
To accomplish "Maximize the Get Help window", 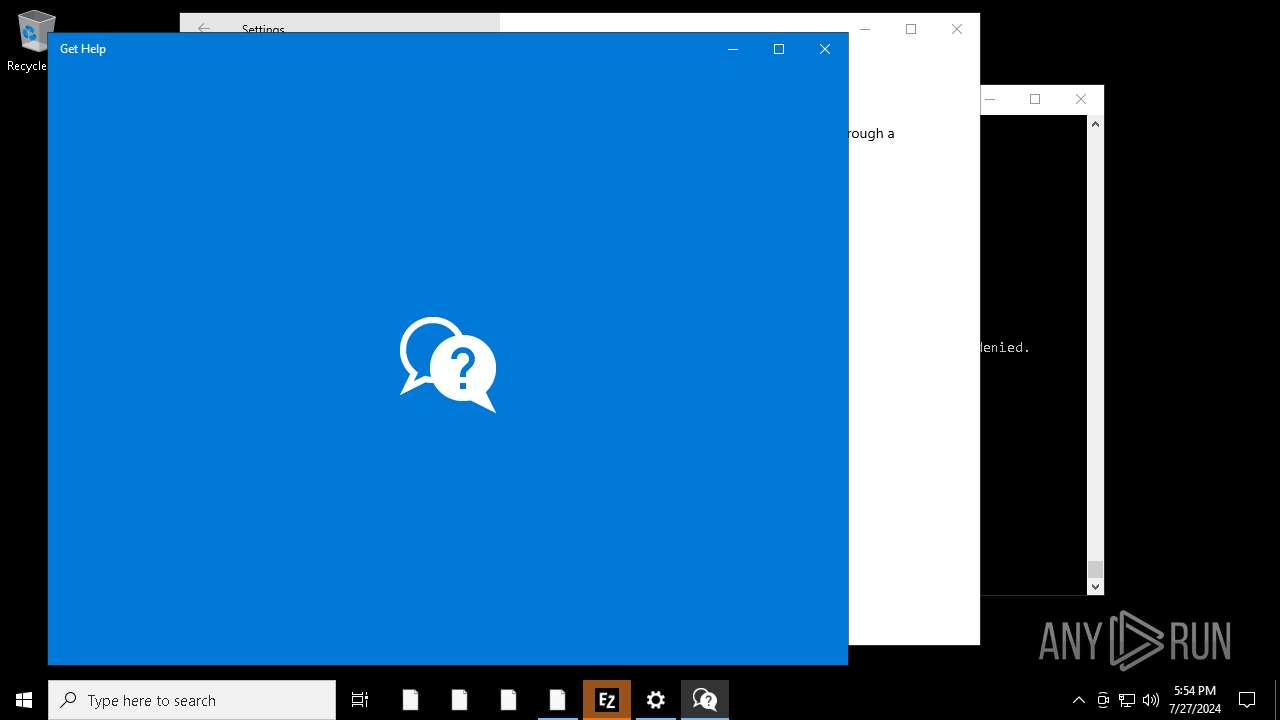I will 779,49.
